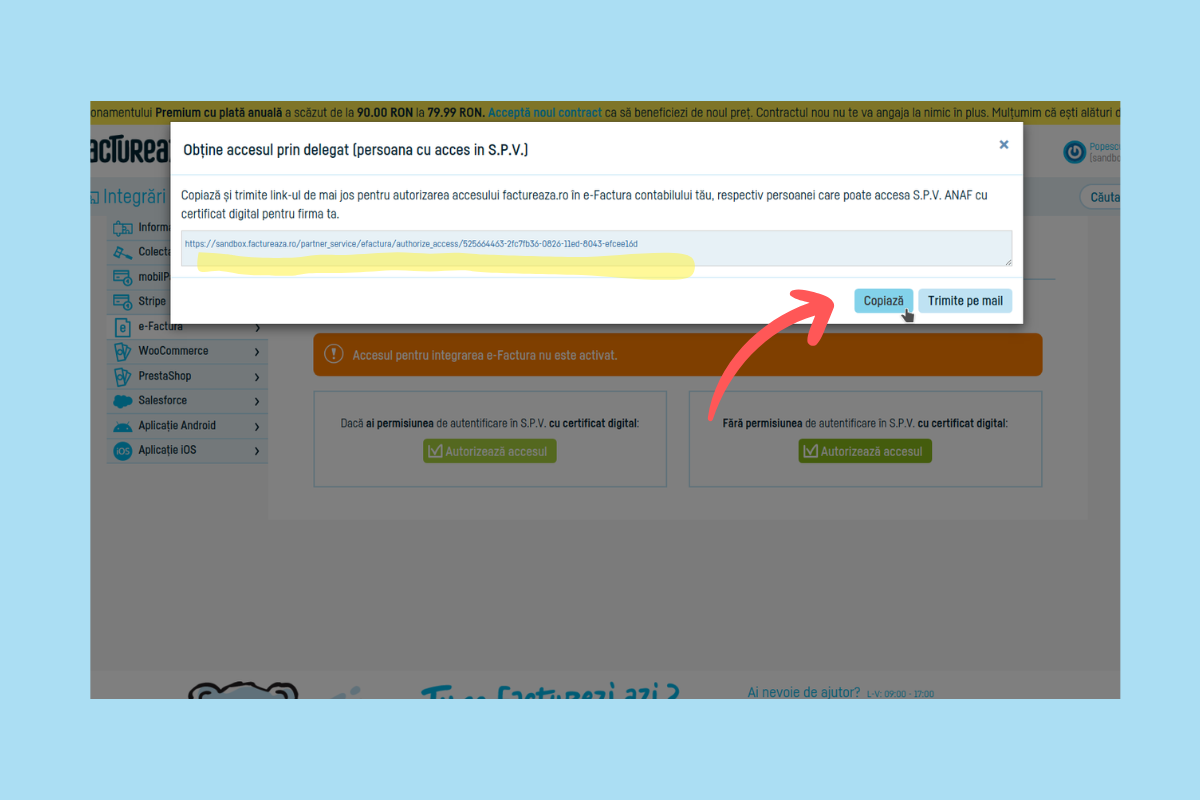Click the PrestaShop icon in sidebar

[x=123, y=377]
